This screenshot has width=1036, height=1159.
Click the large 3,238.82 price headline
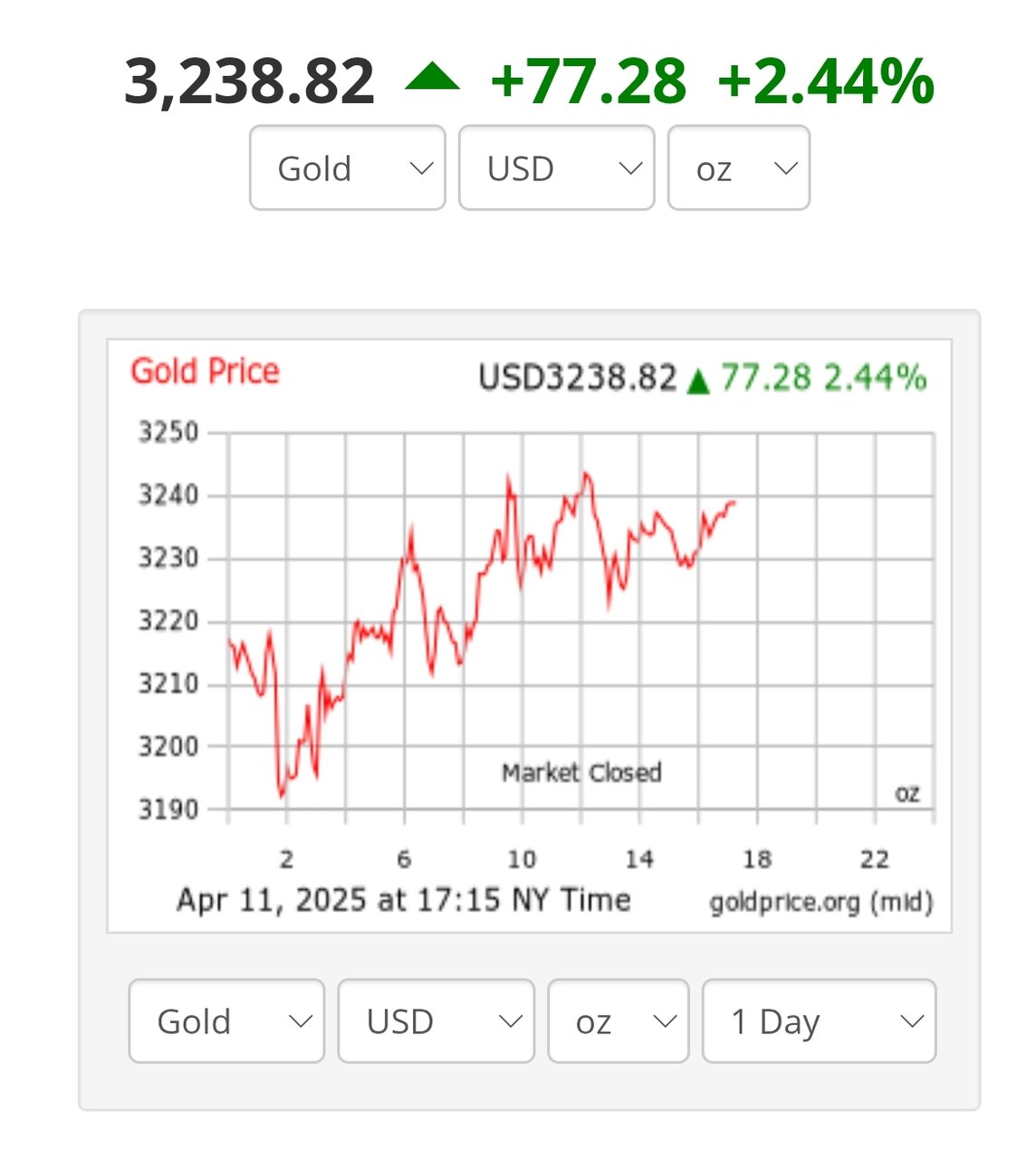249,81
